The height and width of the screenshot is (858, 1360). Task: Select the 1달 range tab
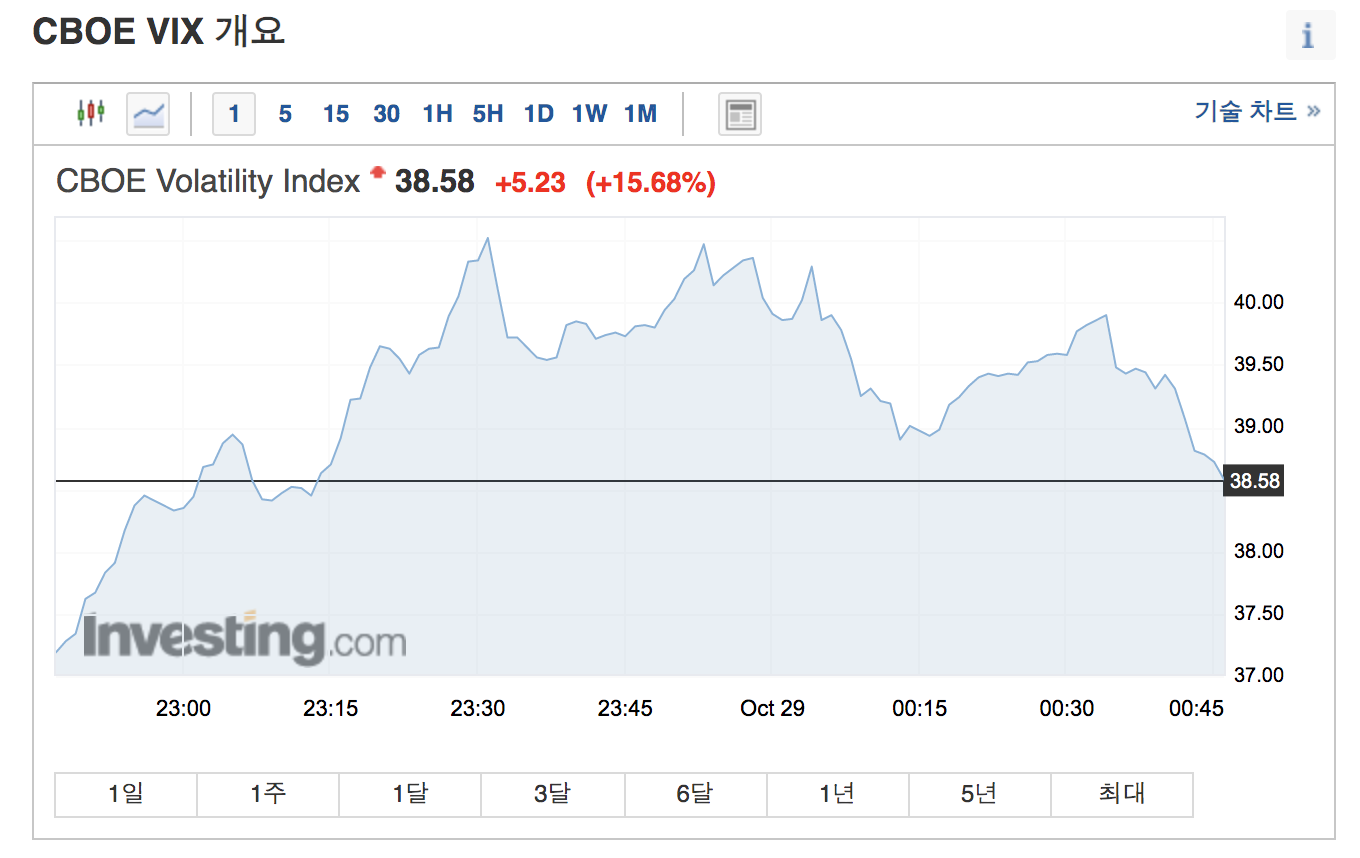click(410, 794)
